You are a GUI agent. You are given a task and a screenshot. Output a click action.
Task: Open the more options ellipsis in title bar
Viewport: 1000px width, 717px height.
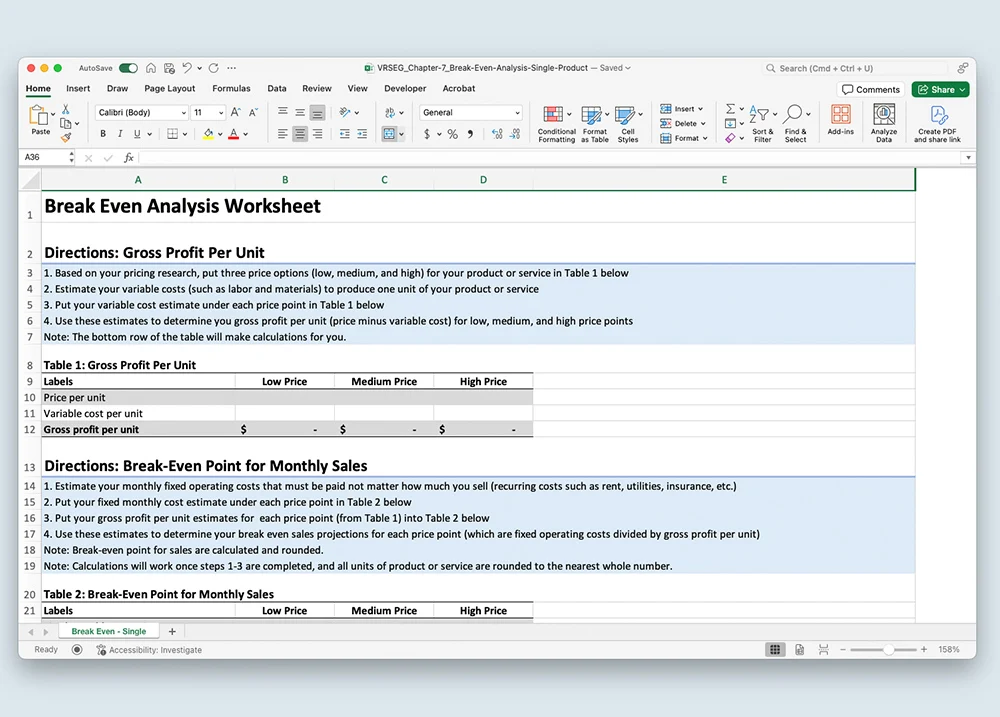(x=232, y=68)
